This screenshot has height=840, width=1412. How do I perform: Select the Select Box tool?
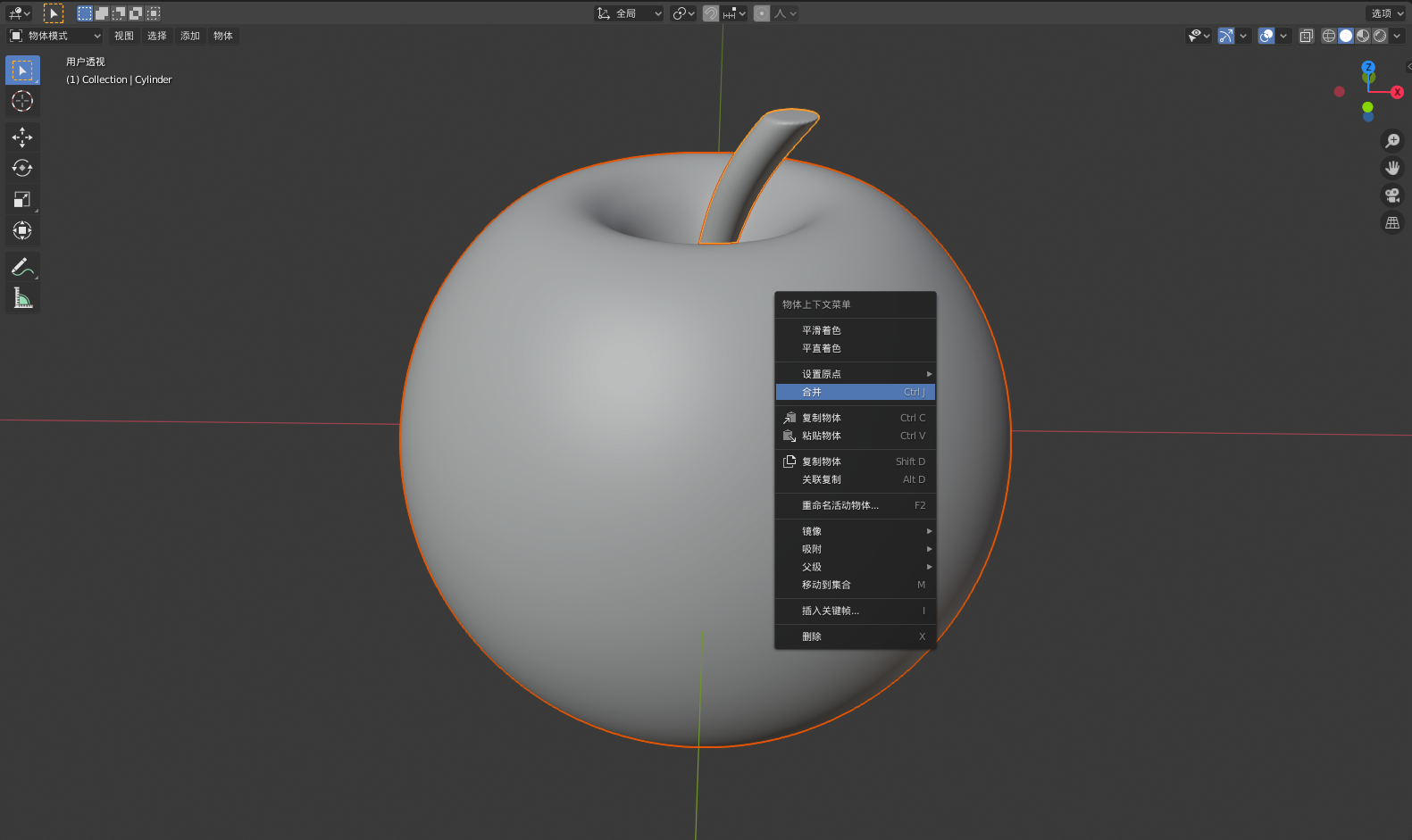22,71
